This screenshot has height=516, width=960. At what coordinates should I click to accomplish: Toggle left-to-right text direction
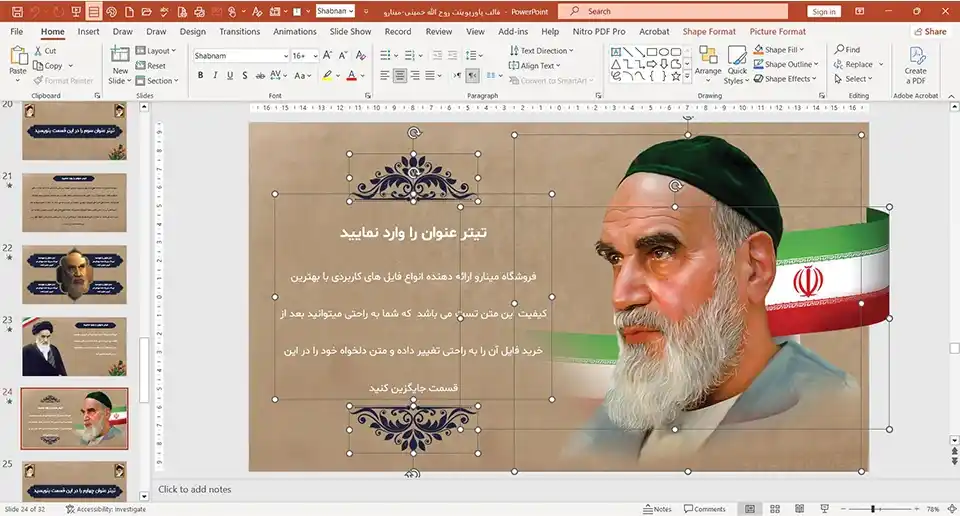[x=457, y=75]
